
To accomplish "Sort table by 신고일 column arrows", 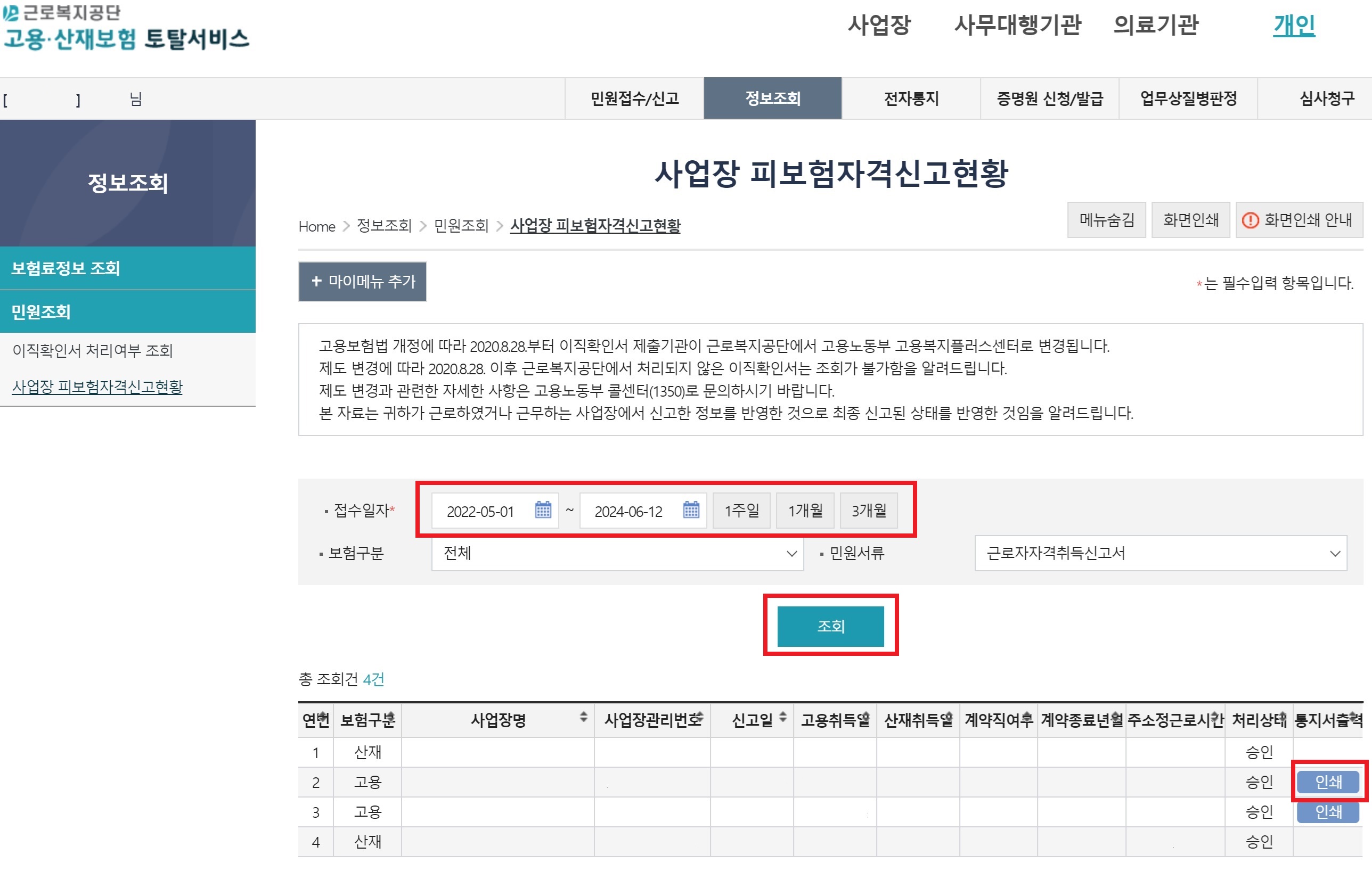I will point(783,717).
